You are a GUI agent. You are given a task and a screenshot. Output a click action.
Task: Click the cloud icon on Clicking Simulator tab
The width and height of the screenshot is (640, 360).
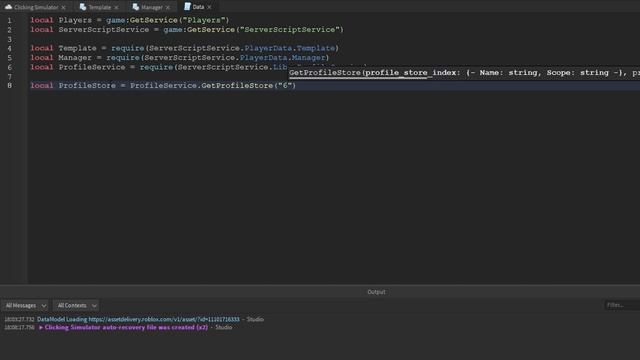pyautogui.click(x=8, y=7)
